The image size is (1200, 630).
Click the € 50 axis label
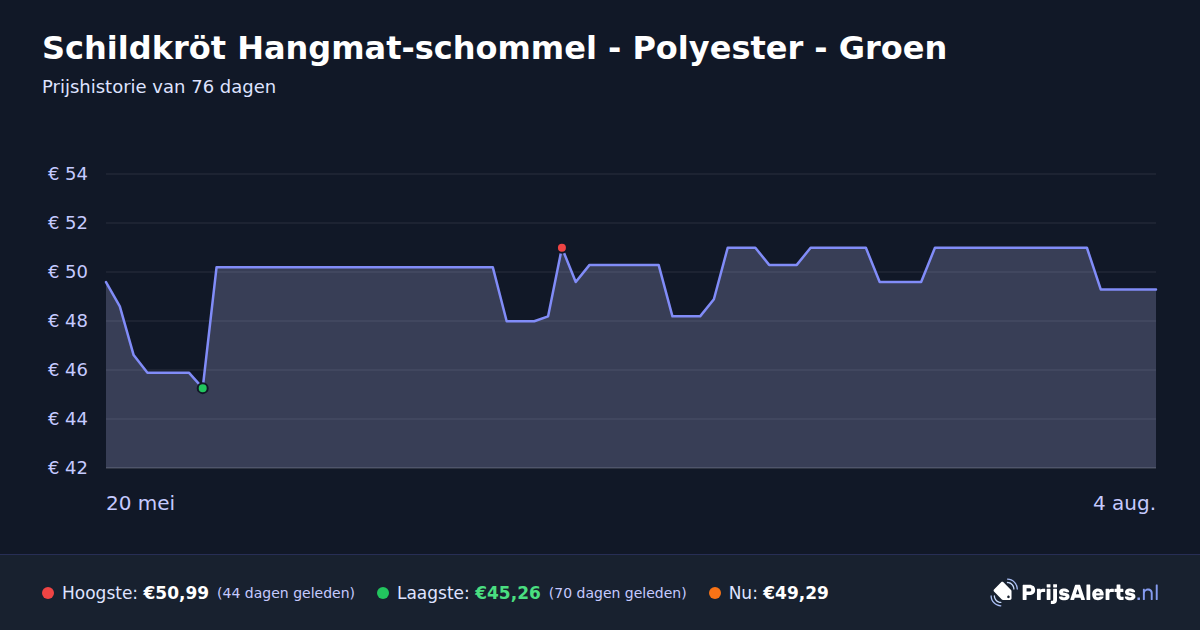[68, 272]
